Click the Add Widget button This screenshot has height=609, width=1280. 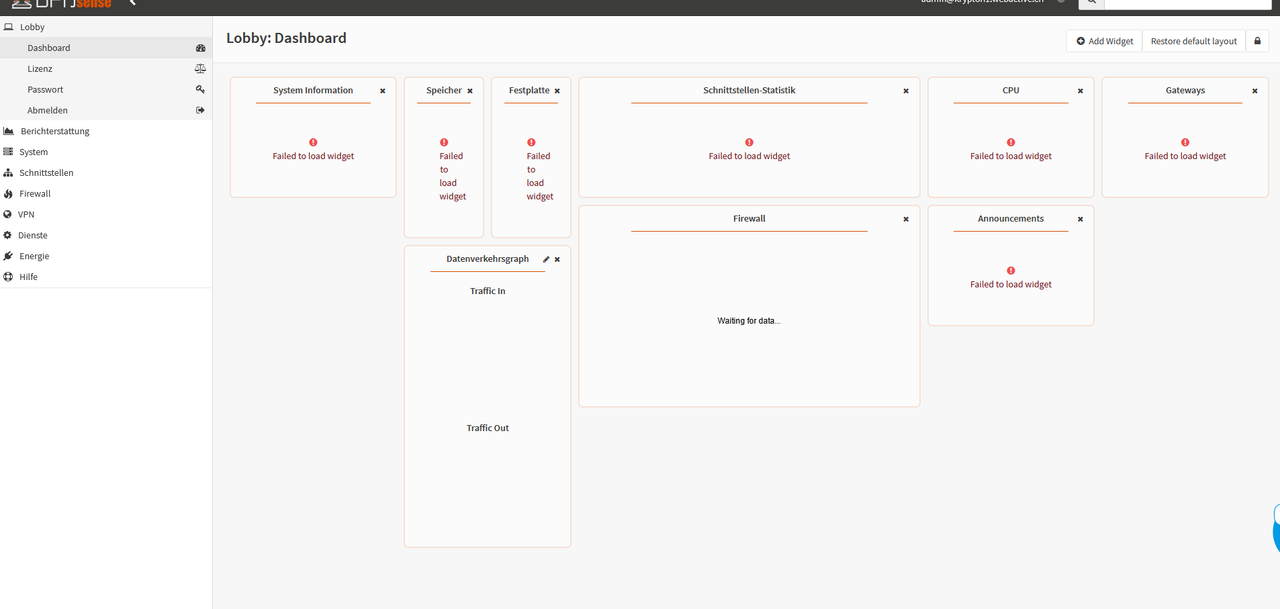(1104, 41)
